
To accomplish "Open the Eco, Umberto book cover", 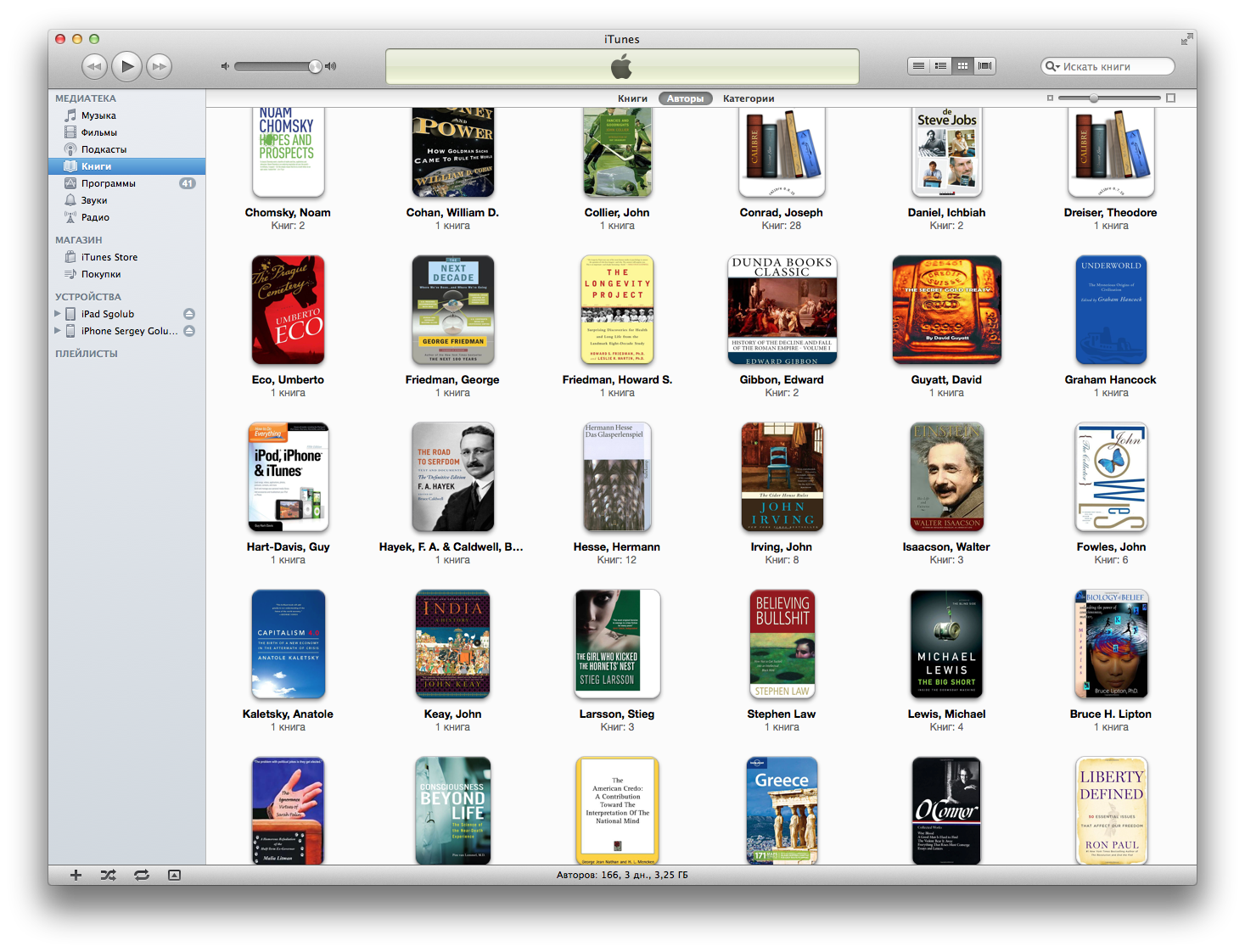I will click(288, 311).
